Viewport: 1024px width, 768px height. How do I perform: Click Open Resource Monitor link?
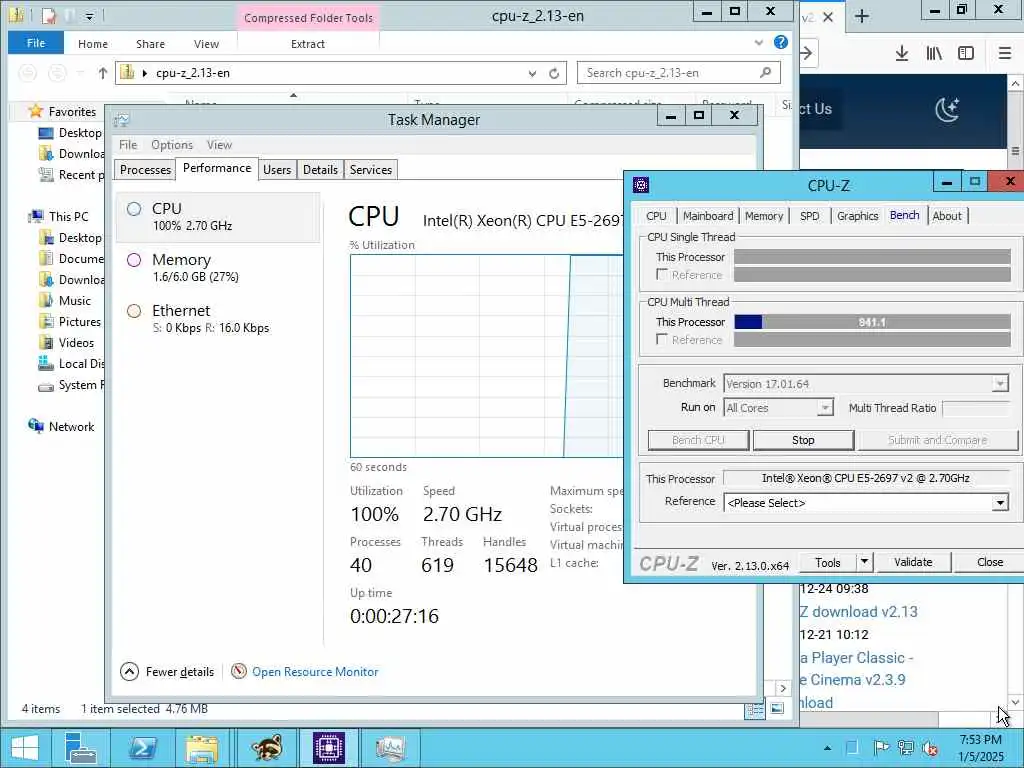click(x=315, y=671)
